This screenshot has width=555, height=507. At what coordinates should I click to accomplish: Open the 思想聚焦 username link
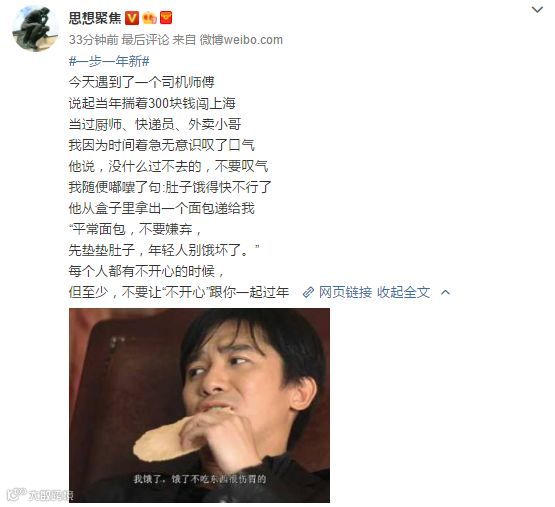pyautogui.click(x=95, y=18)
